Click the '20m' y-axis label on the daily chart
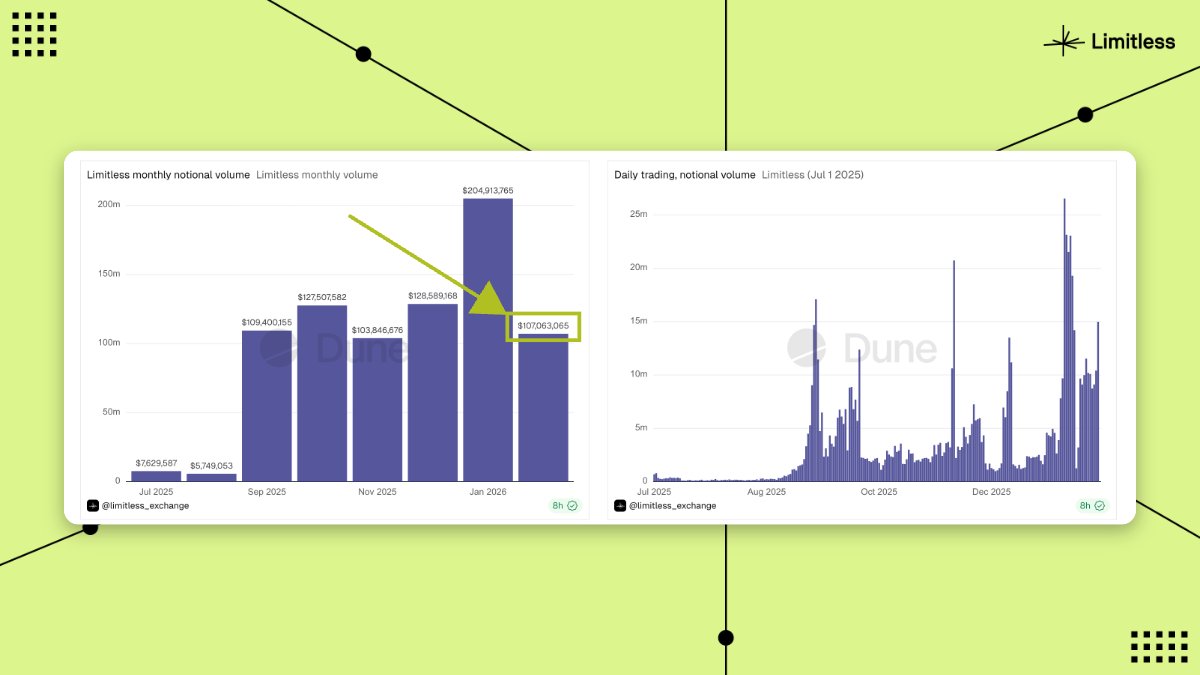 pos(638,267)
